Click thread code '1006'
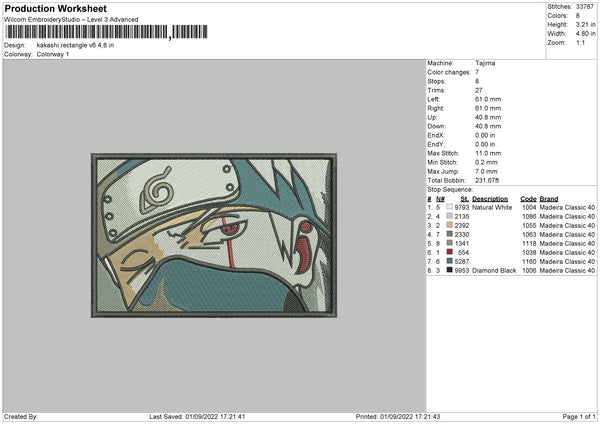This screenshot has height=424, width=600. point(529,271)
